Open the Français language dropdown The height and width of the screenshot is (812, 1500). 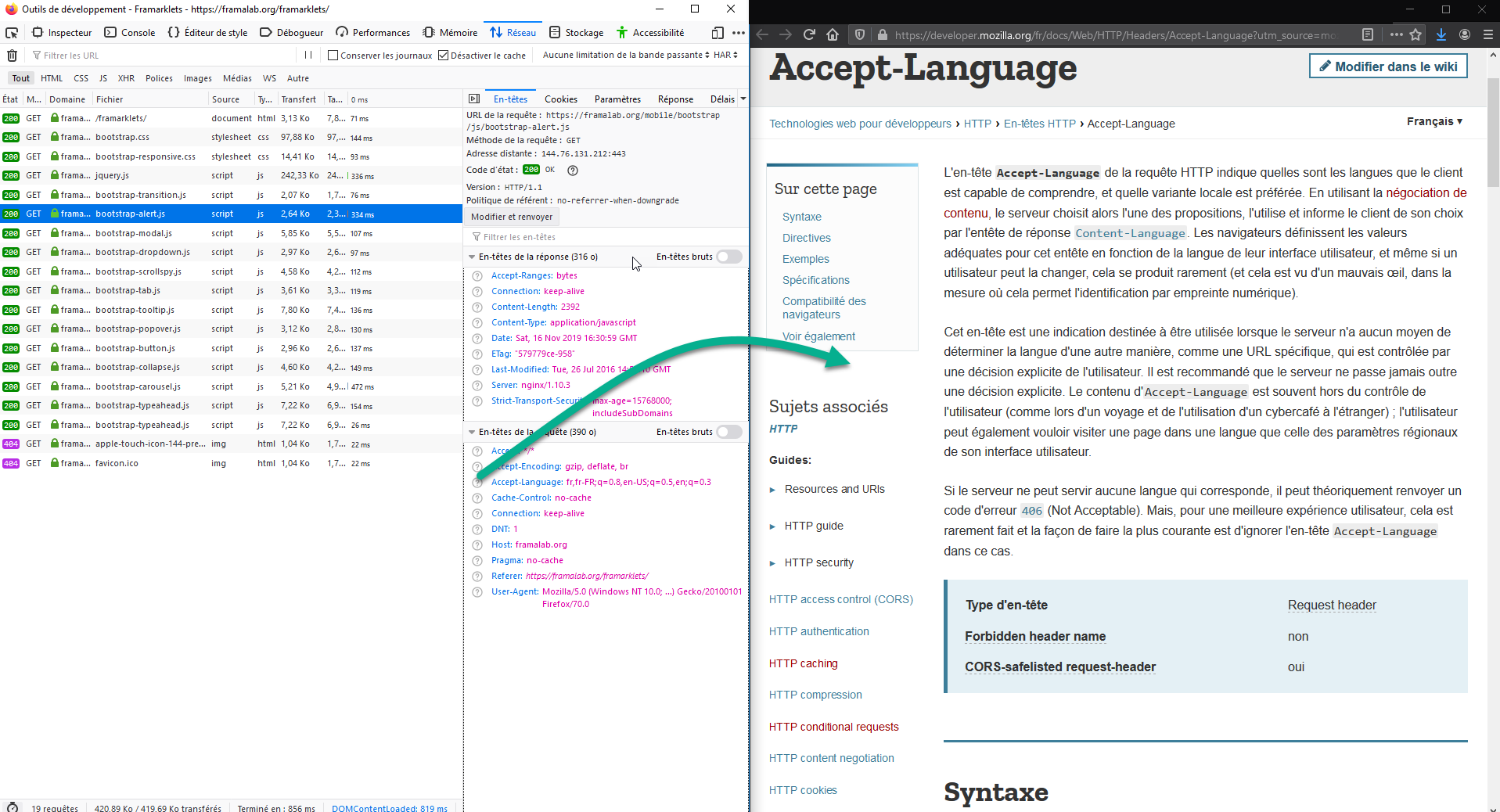click(x=1434, y=121)
